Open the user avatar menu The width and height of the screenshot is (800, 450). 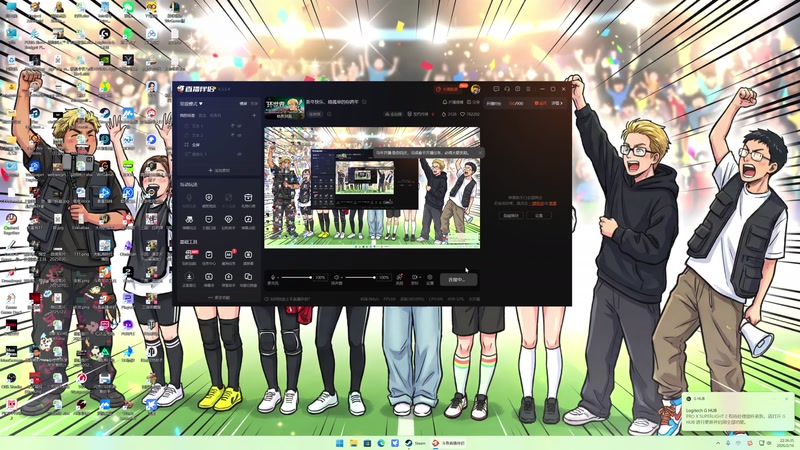[476, 89]
